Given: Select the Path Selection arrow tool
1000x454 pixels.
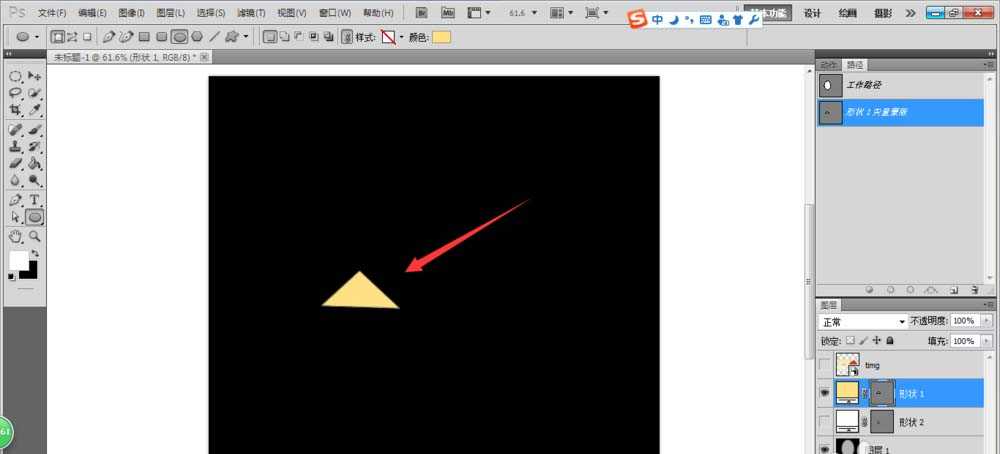Looking at the screenshot, I should [x=16, y=217].
